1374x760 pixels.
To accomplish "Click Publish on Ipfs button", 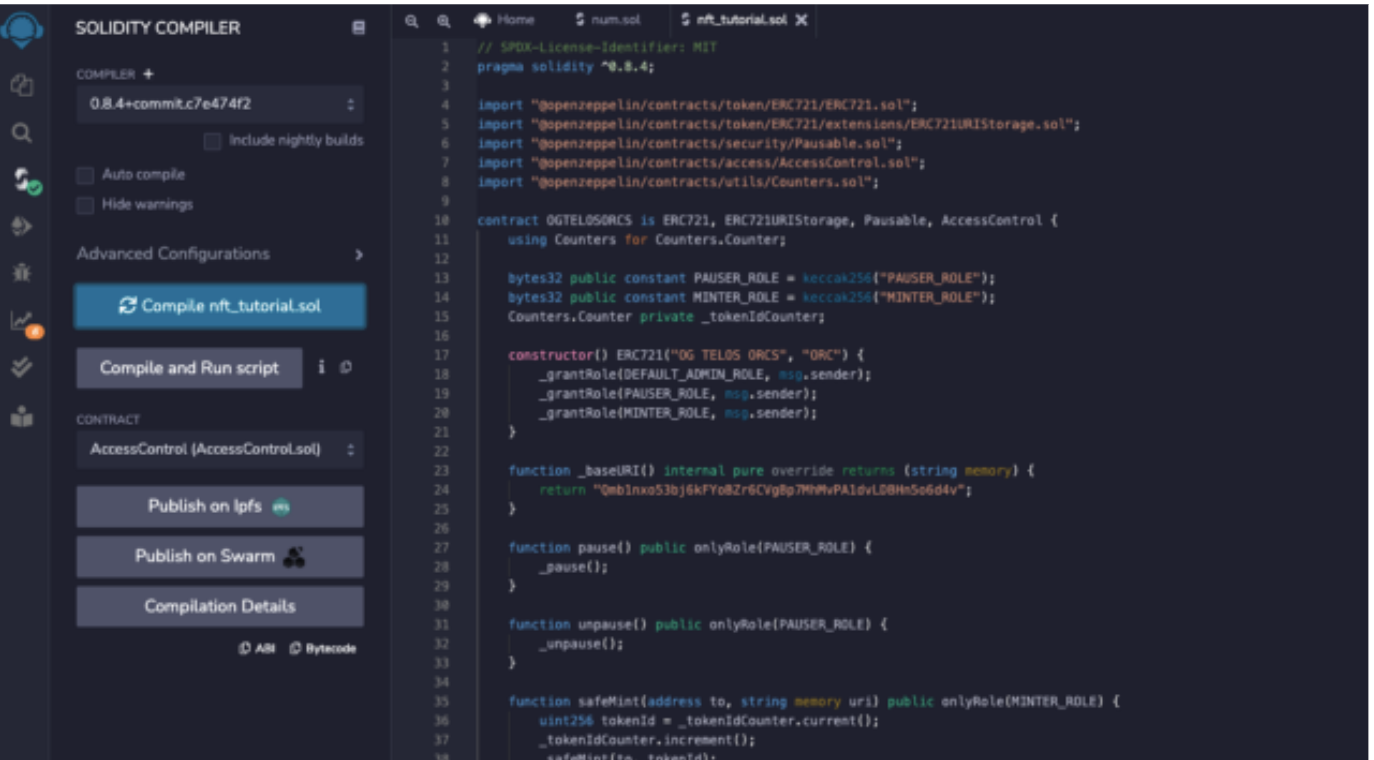I will (220, 507).
